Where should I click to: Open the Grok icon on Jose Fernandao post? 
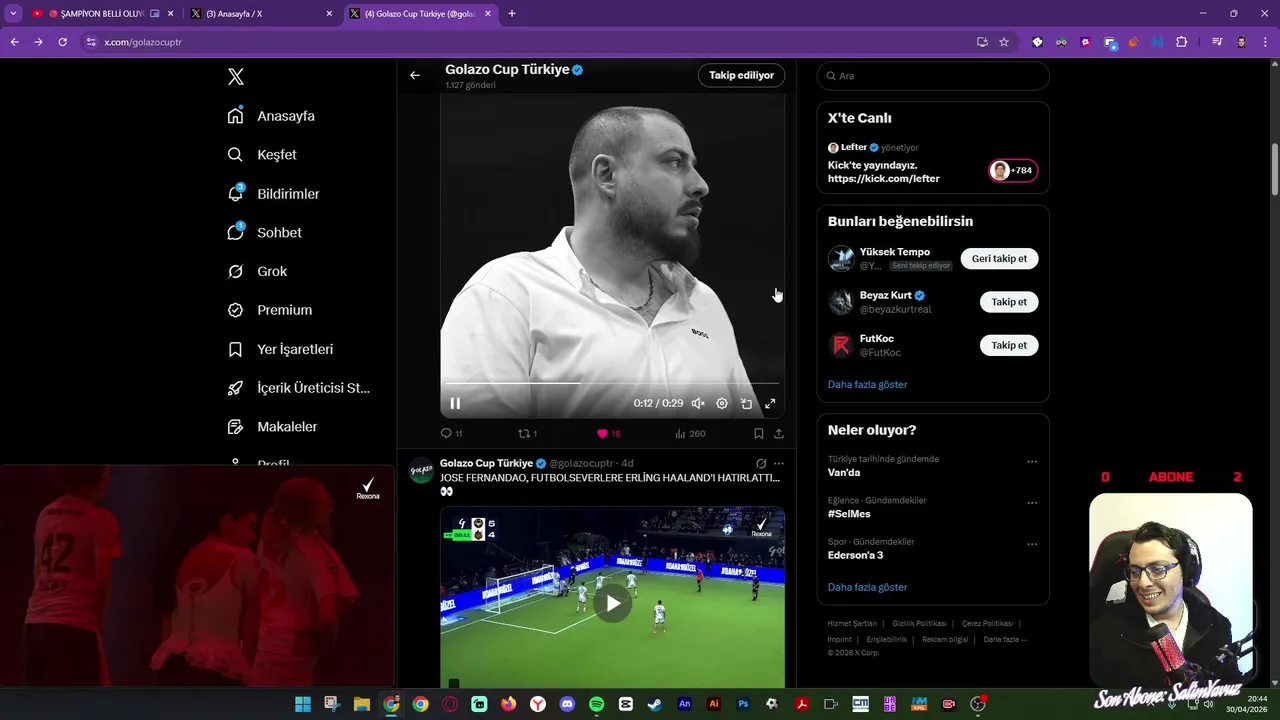click(x=761, y=464)
